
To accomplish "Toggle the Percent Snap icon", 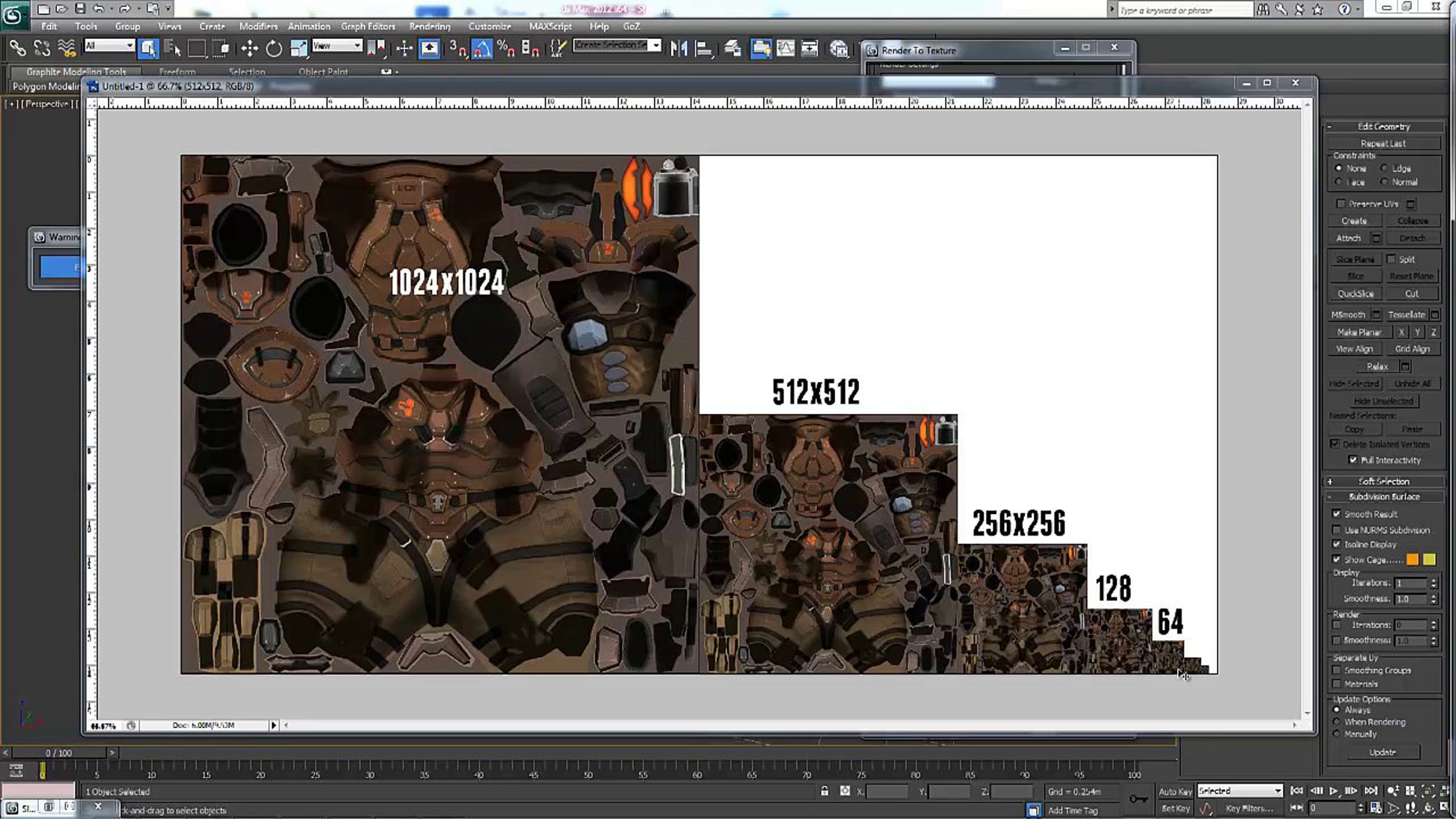I will (x=505, y=48).
